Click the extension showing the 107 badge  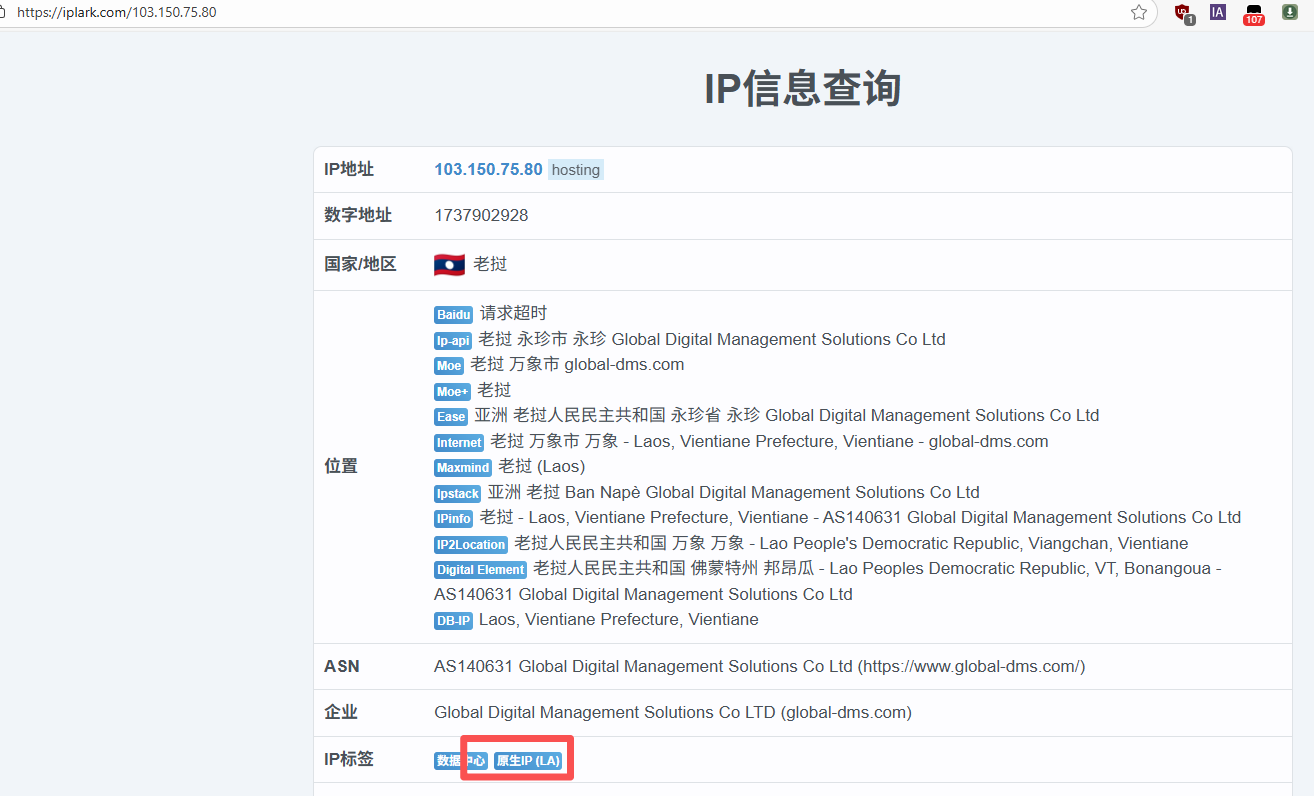[1253, 14]
